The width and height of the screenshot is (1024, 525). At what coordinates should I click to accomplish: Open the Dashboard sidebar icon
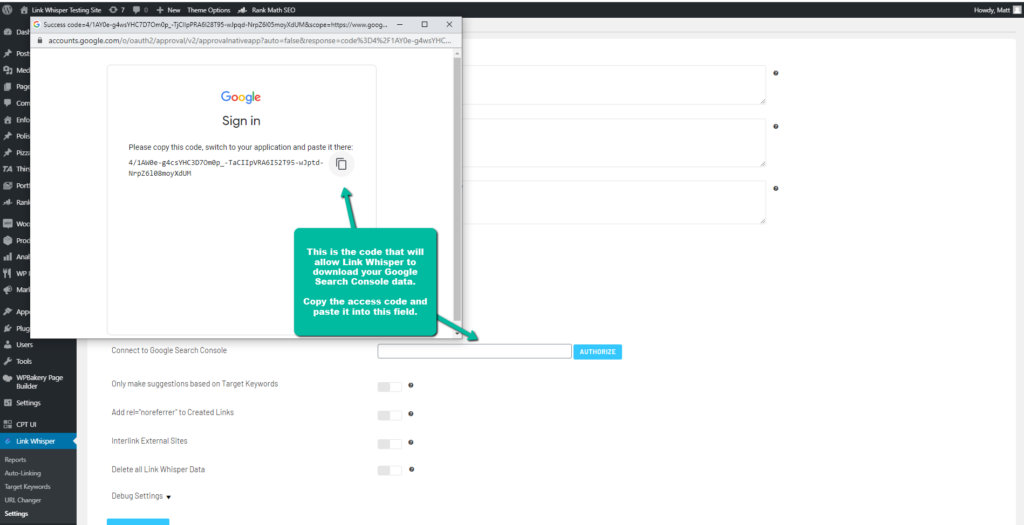click(8, 31)
